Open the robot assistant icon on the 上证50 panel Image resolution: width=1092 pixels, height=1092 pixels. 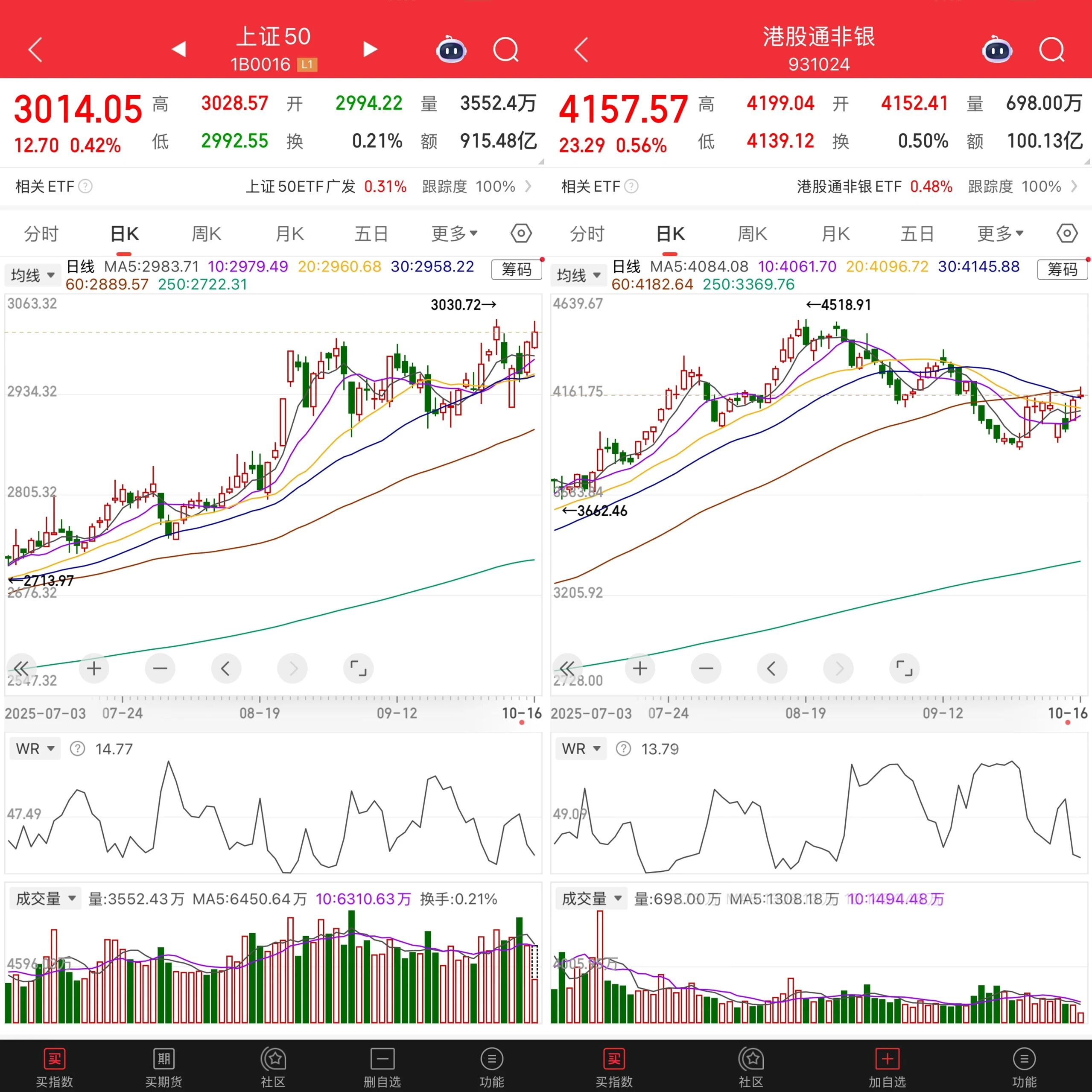tap(451, 50)
